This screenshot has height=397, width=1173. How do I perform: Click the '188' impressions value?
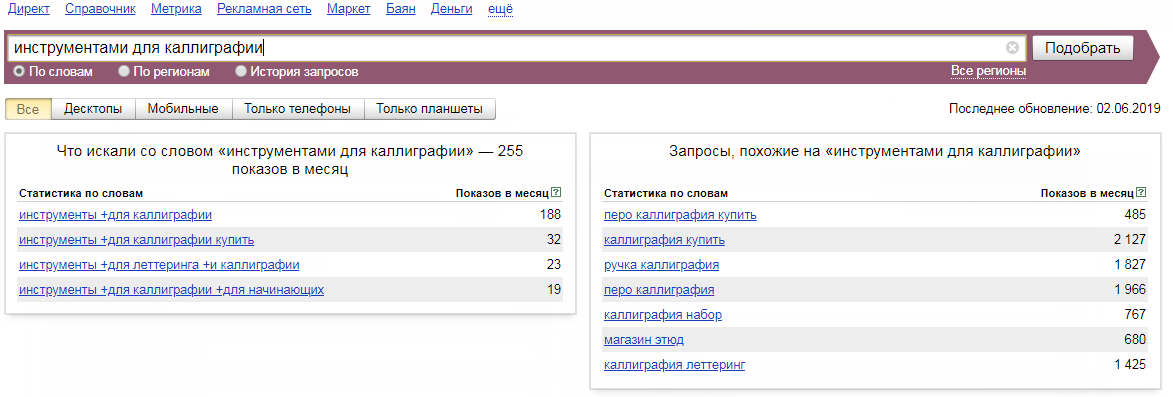click(x=551, y=215)
